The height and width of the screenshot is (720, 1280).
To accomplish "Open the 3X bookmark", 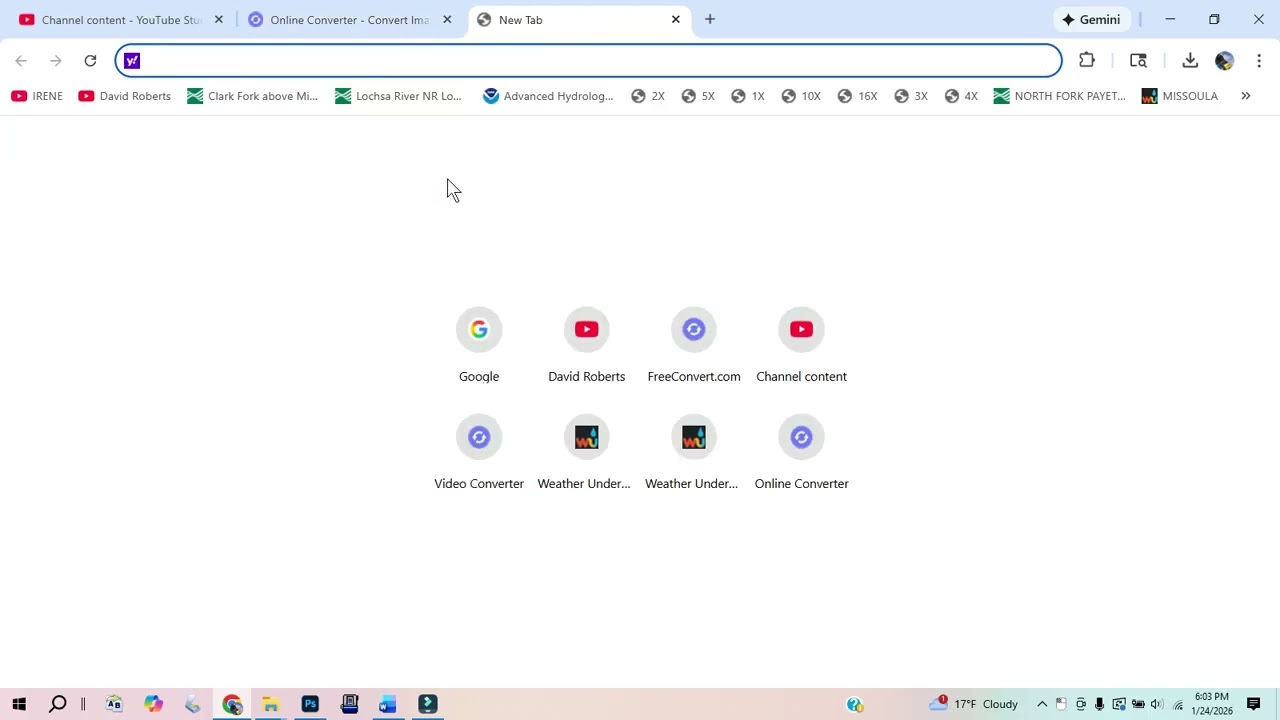I will pyautogui.click(x=911, y=96).
